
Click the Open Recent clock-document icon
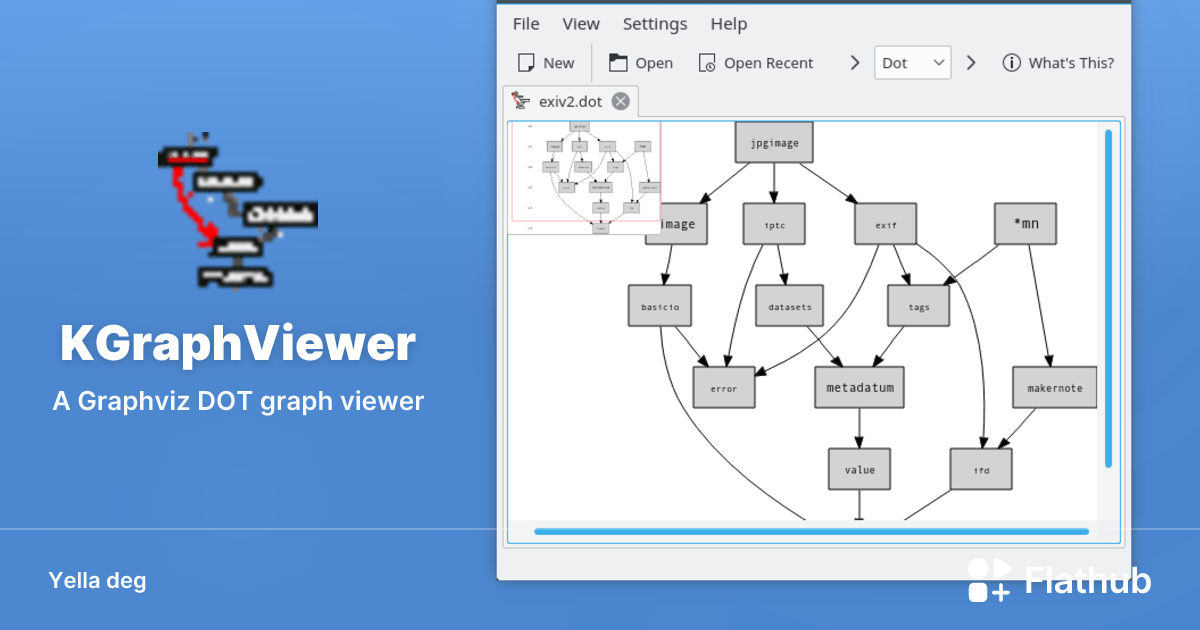point(707,62)
